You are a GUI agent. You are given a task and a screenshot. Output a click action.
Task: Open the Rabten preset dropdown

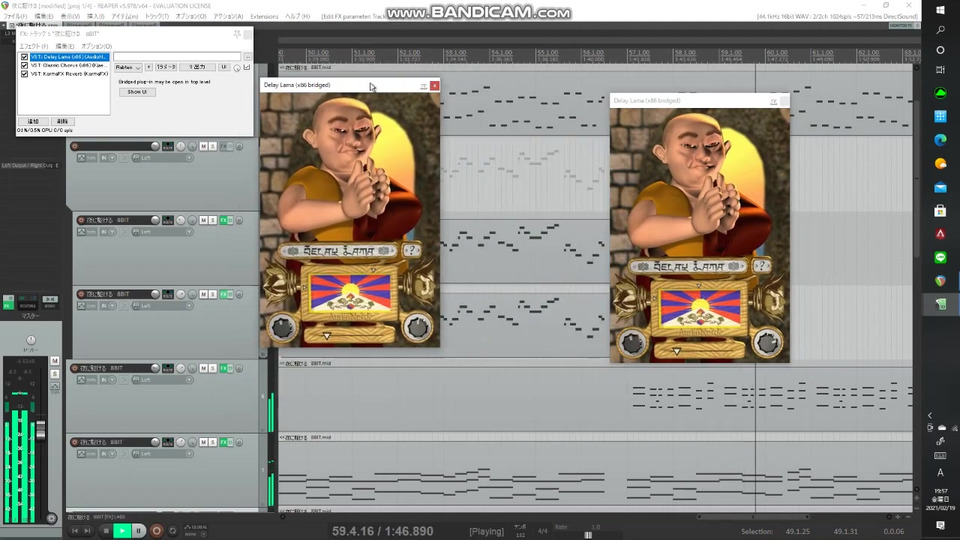[128, 67]
